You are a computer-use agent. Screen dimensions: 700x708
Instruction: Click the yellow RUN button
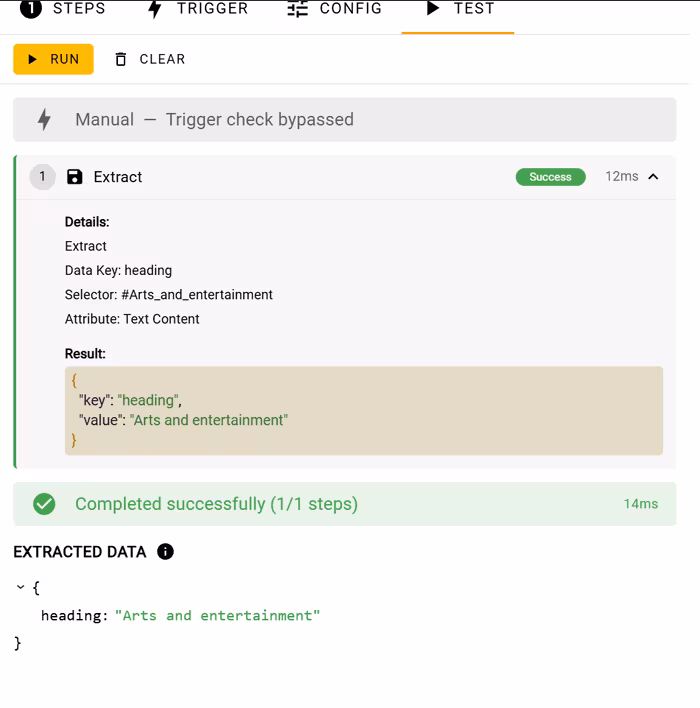pos(53,59)
